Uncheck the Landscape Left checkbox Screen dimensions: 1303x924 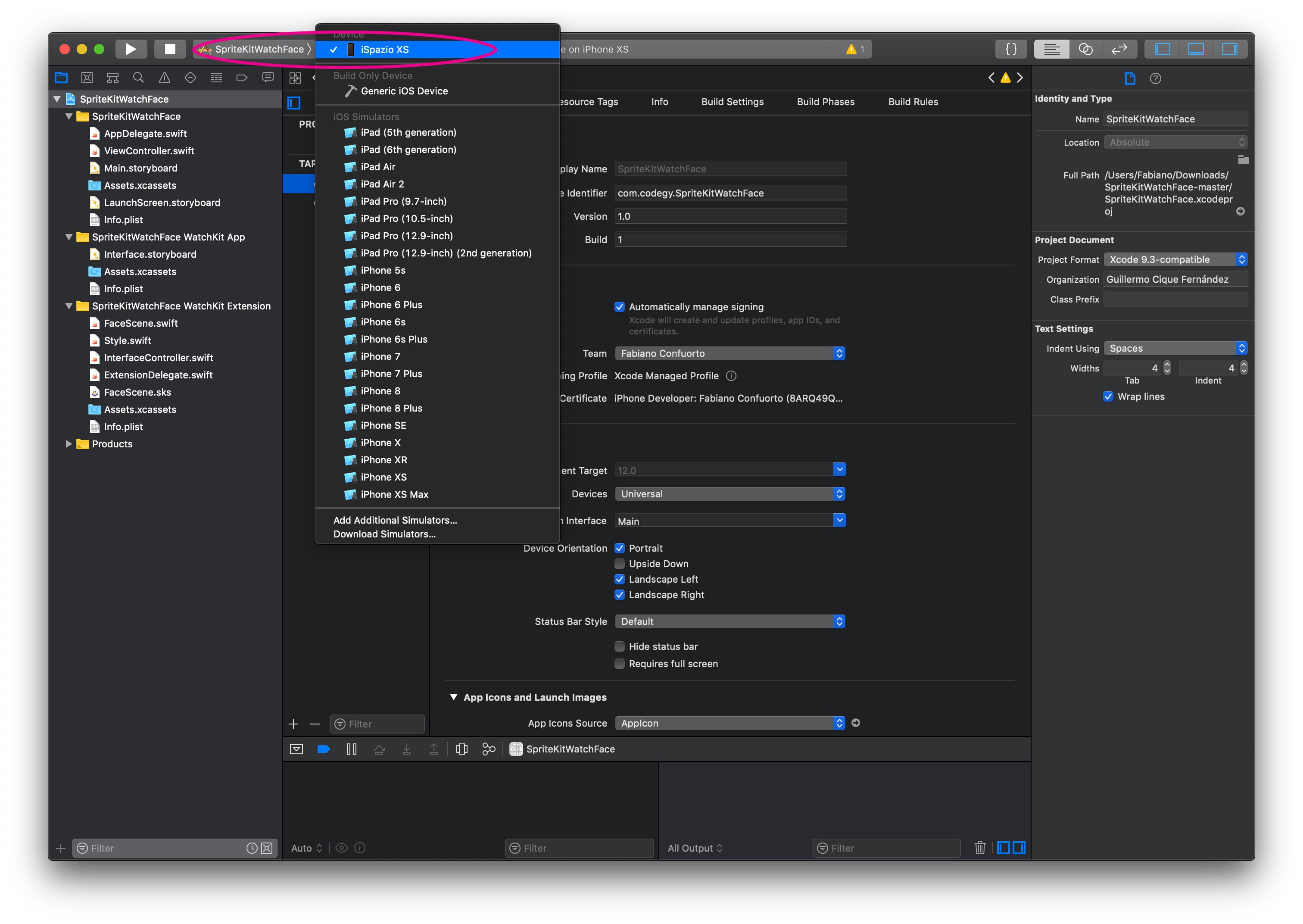(x=619, y=579)
